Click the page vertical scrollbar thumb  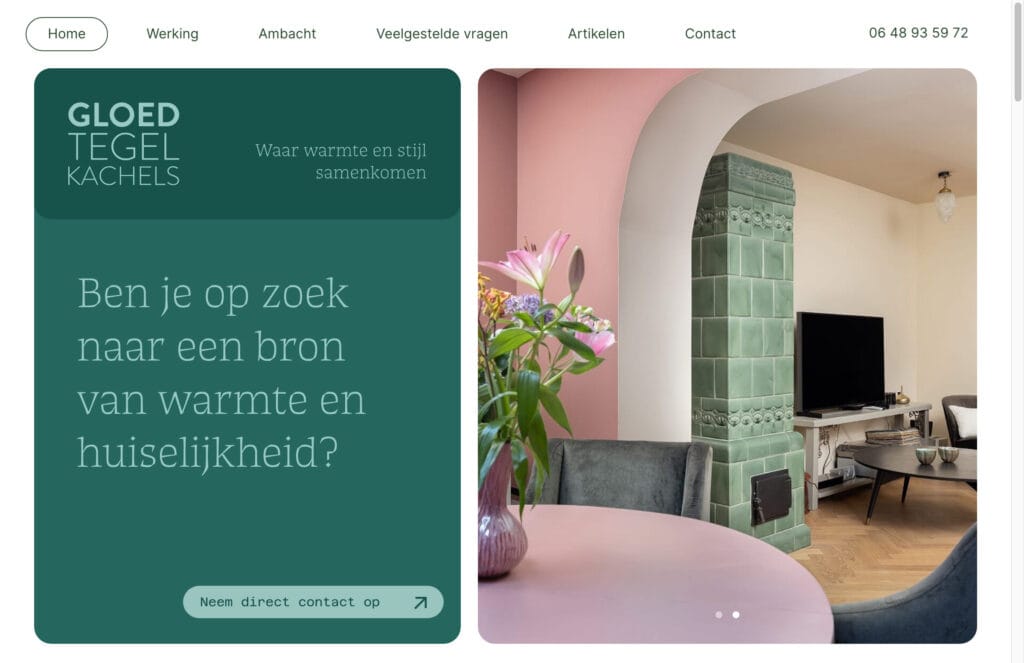[x=1017, y=51]
